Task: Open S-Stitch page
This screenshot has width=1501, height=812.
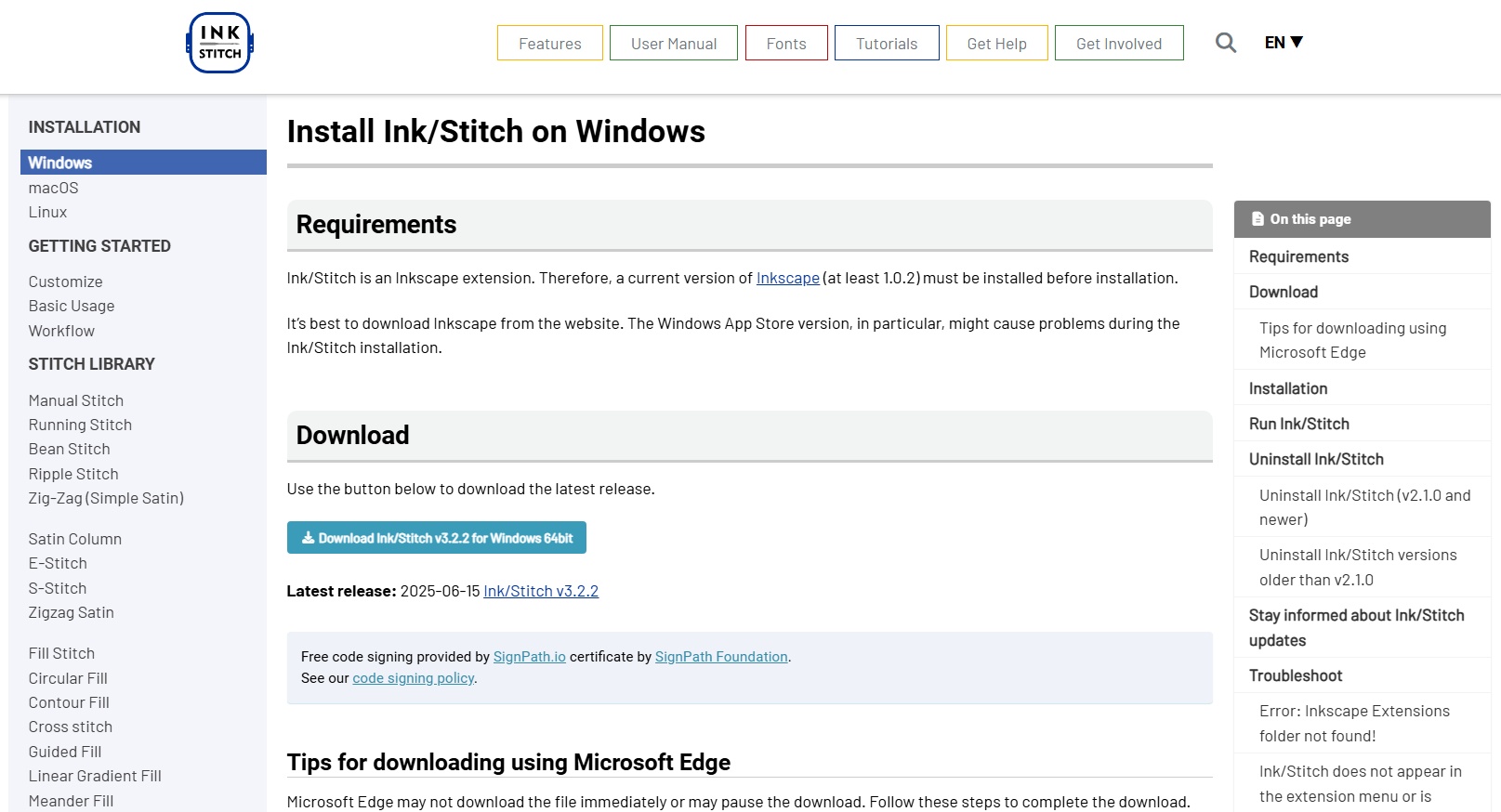Action: (x=58, y=588)
